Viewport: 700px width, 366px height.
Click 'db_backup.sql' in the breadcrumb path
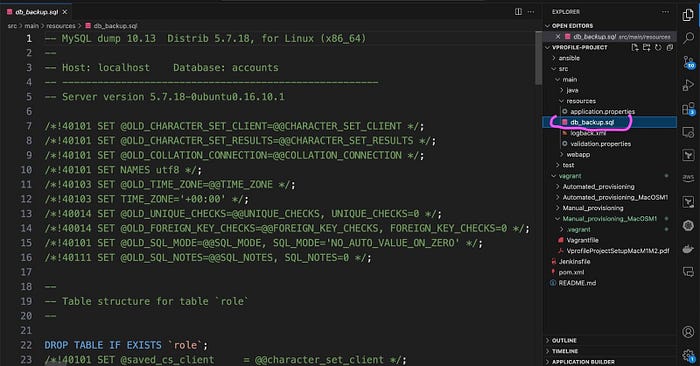115,26
